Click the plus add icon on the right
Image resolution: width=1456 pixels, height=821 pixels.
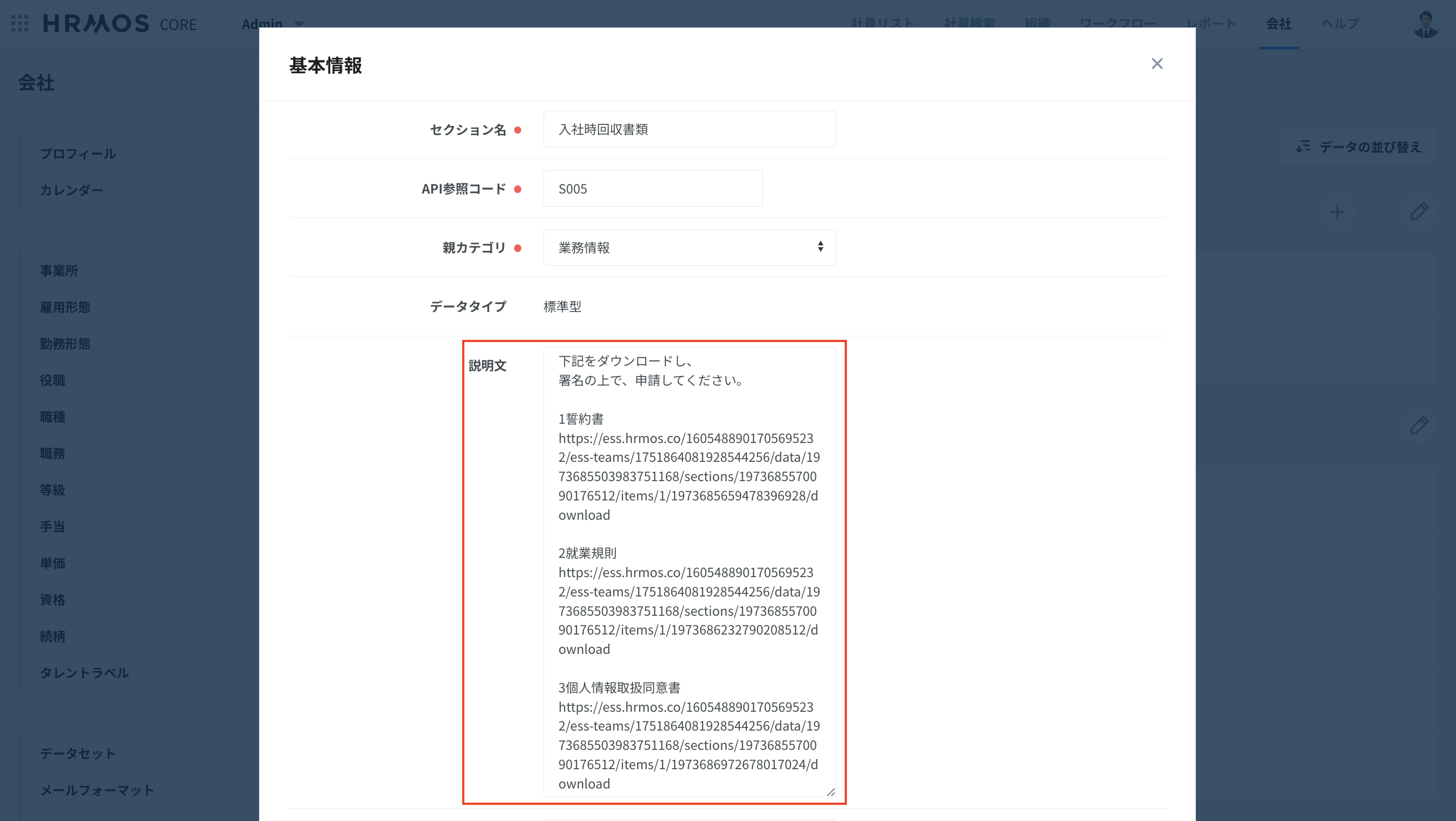1337,212
